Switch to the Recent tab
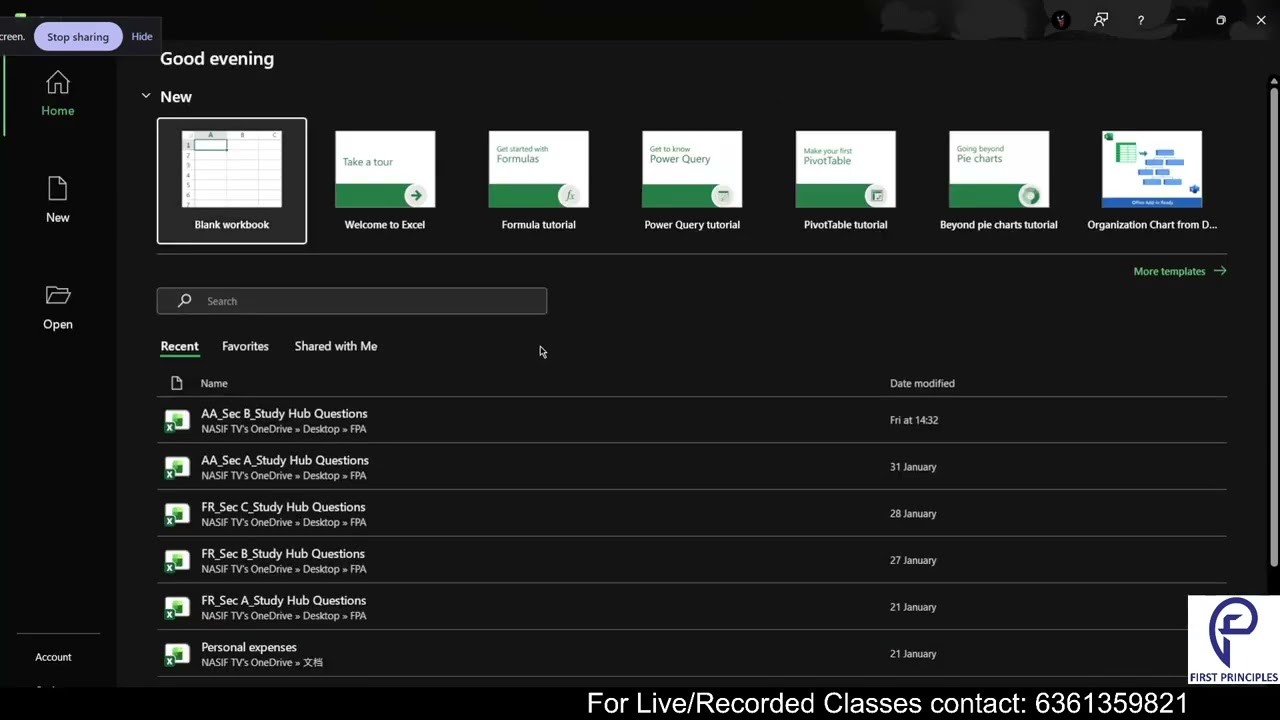 point(180,346)
